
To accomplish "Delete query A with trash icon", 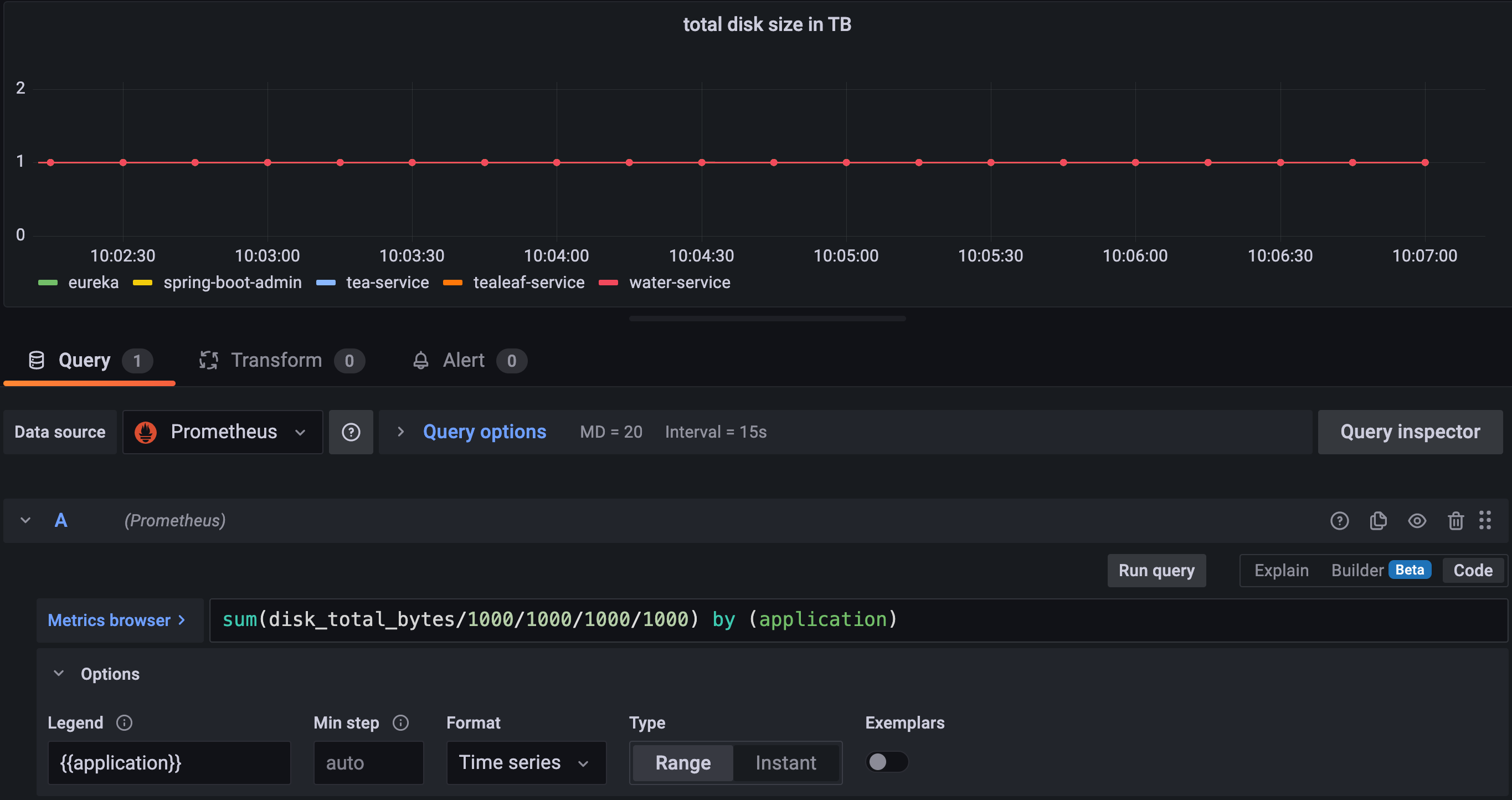I will tap(1455, 521).
